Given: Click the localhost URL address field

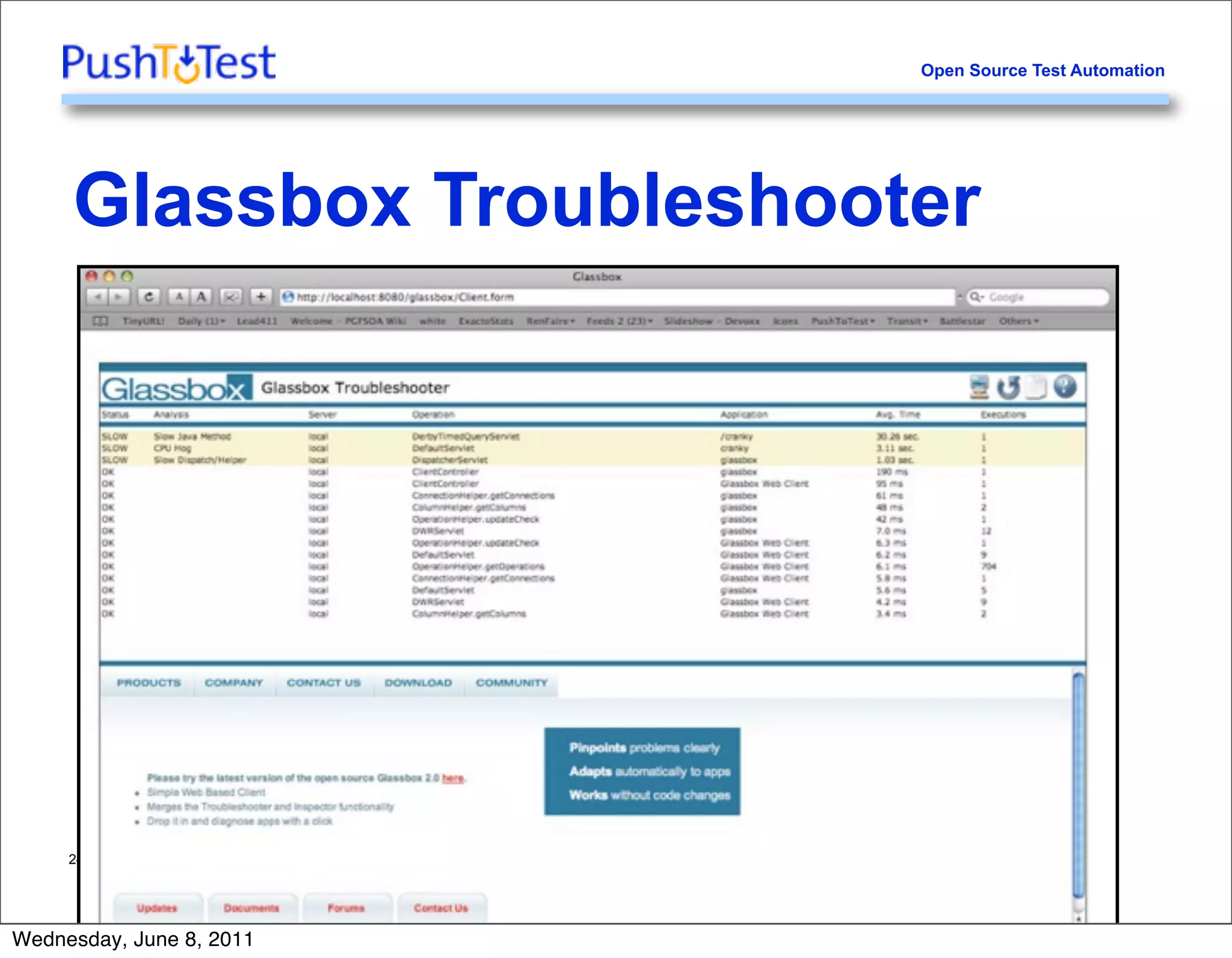Looking at the screenshot, I should (618, 297).
